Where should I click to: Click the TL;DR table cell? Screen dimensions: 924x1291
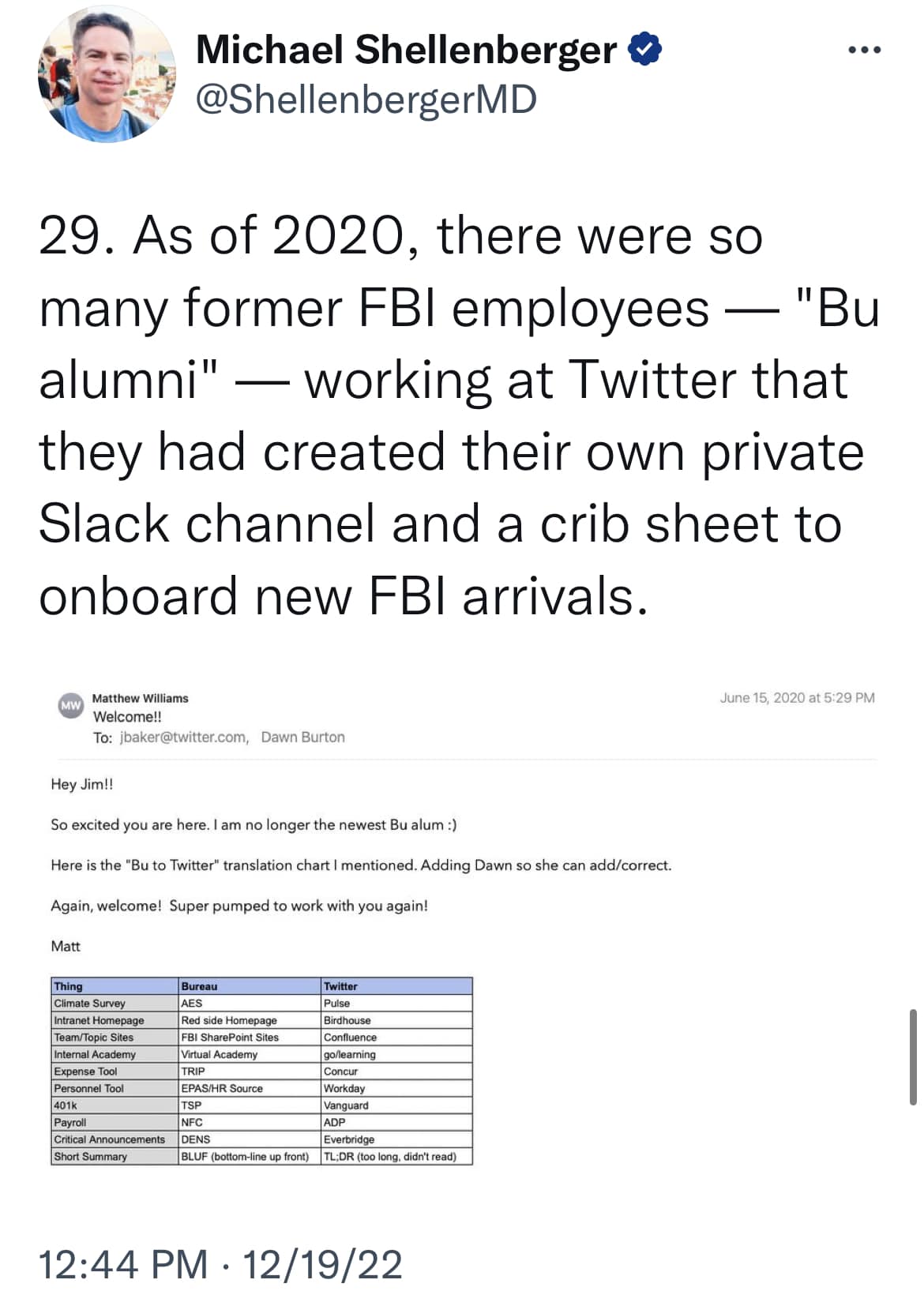[396, 1157]
